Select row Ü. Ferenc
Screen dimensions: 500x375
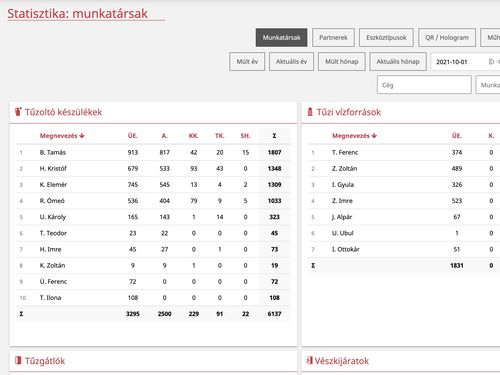click(153, 281)
